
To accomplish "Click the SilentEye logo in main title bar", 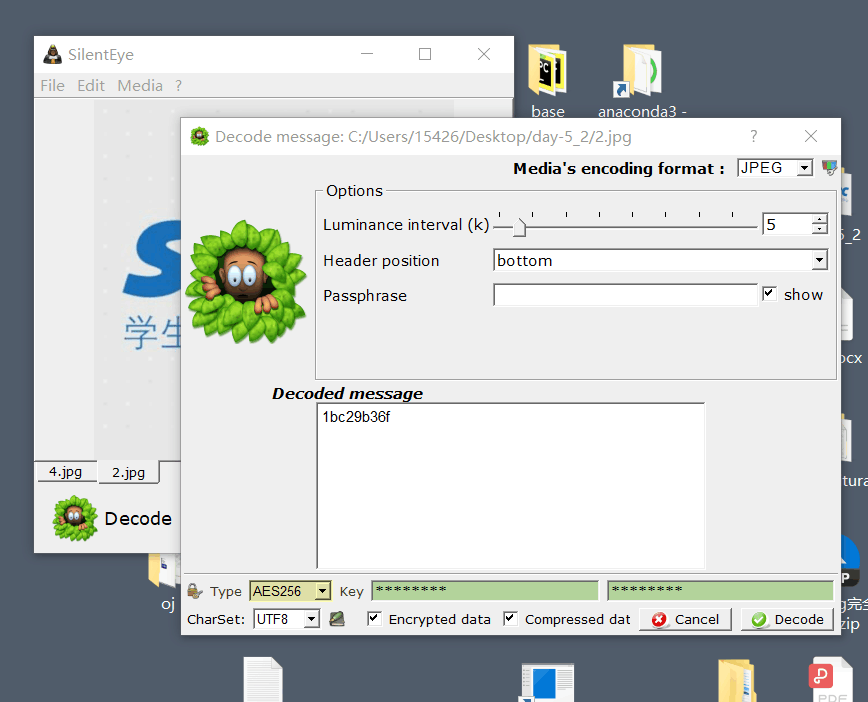I will 52,55.
